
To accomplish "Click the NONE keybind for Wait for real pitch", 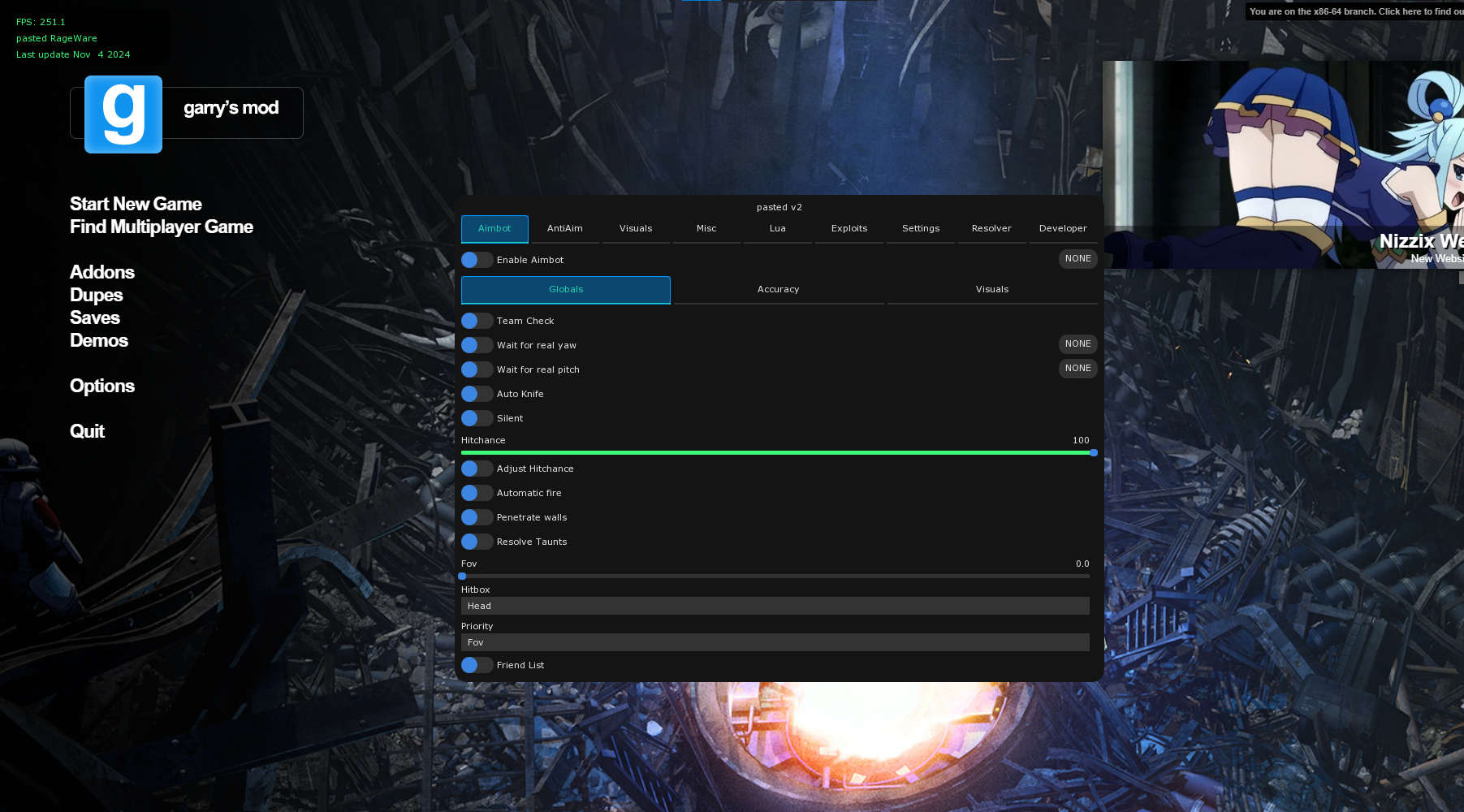I will click(1078, 369).
